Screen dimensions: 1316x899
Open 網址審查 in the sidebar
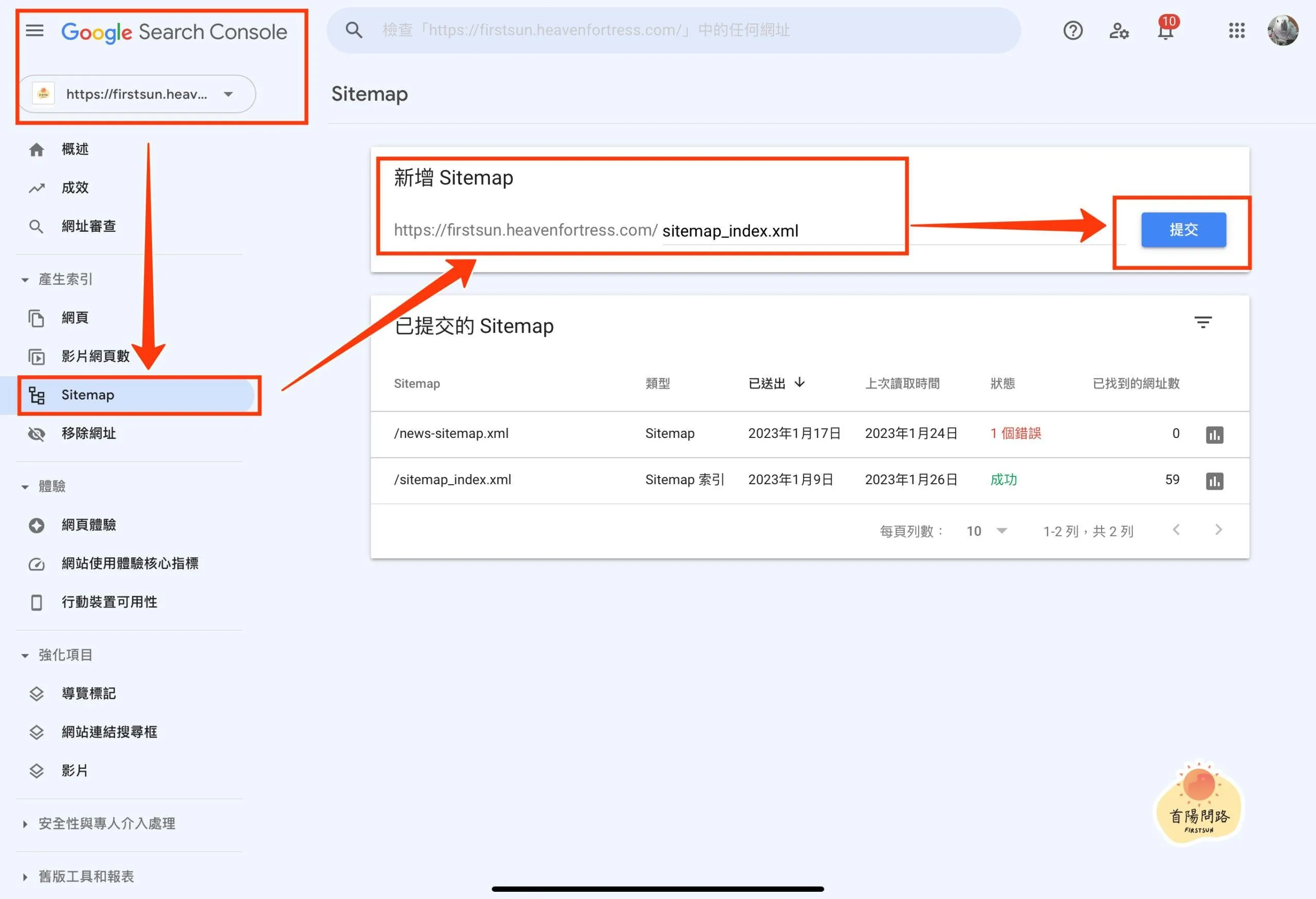pyautogui.click(x=88, y=227)
